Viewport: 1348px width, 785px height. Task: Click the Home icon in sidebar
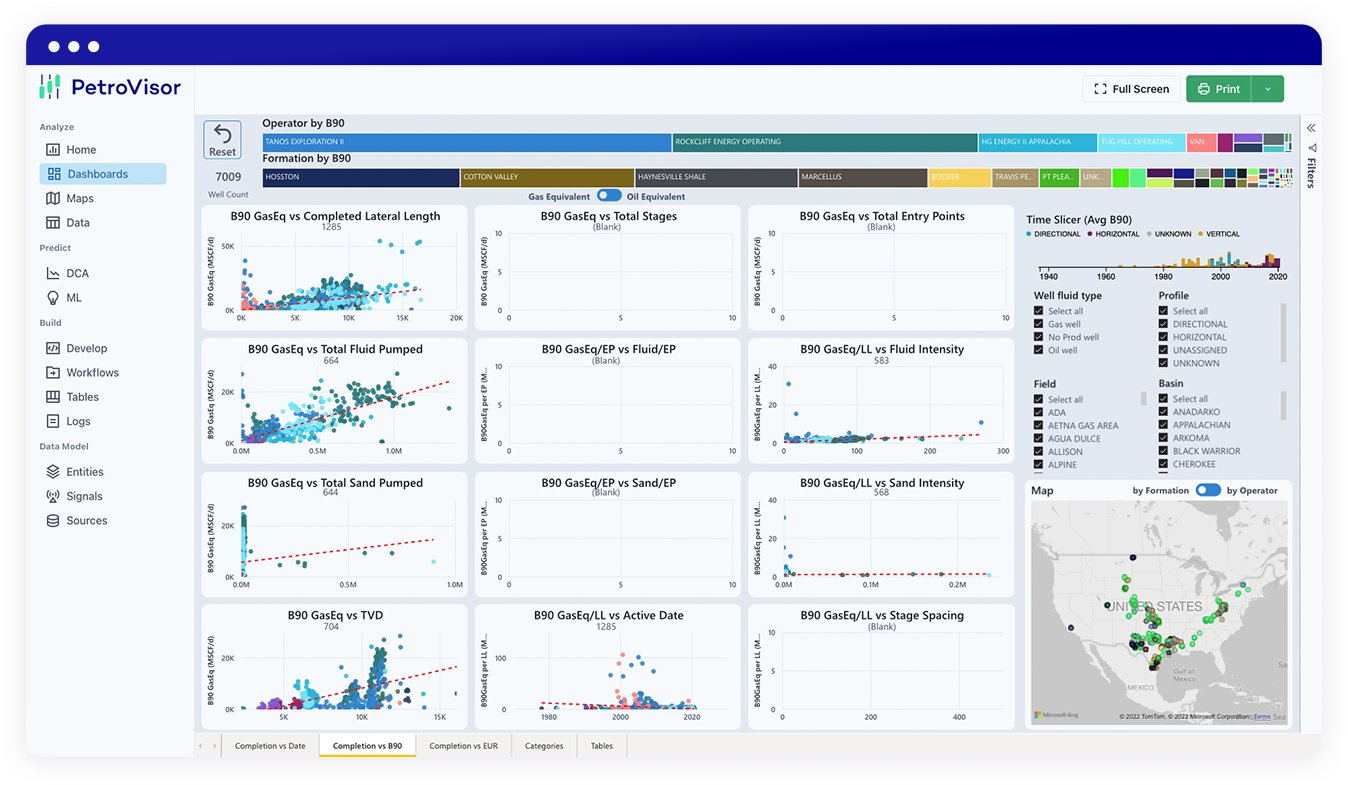(53, 150)
